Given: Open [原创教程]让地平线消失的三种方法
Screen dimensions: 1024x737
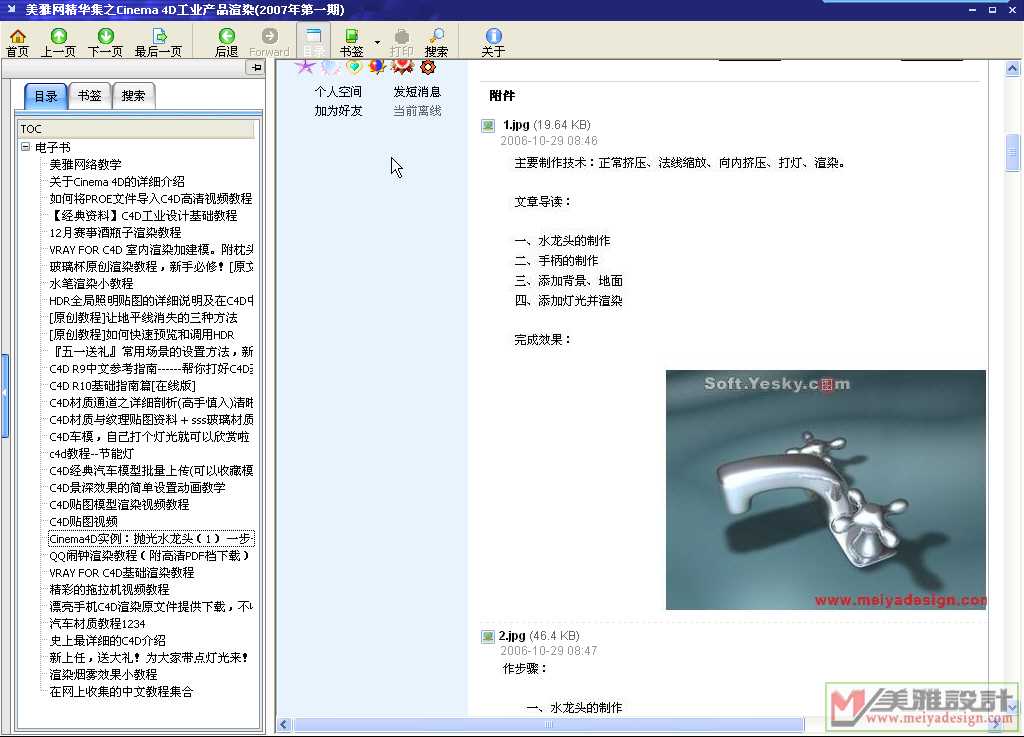Looking at the screenshot, I should 144,317.
